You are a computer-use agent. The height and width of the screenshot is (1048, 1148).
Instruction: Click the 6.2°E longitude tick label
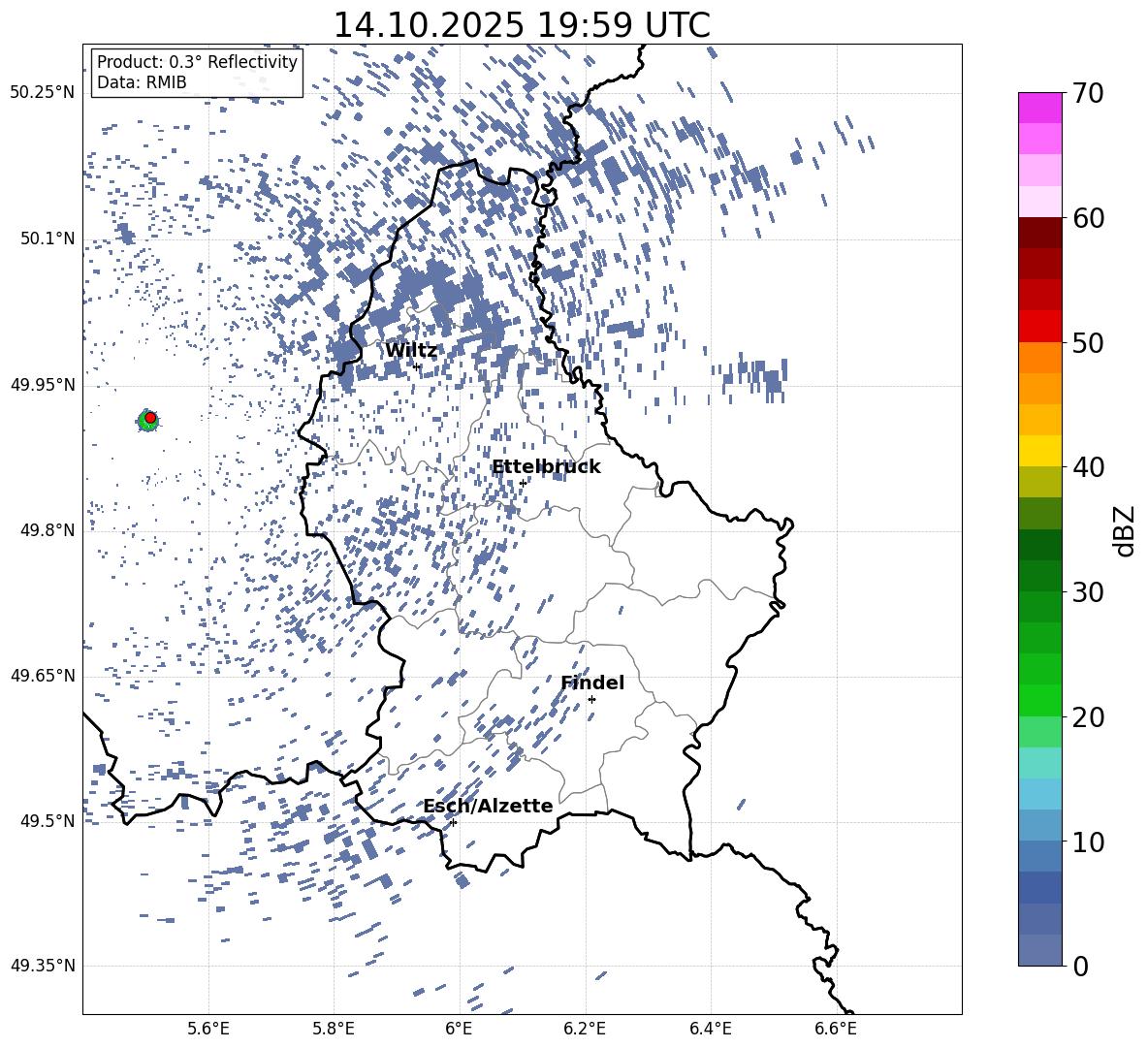[585, 1029]
